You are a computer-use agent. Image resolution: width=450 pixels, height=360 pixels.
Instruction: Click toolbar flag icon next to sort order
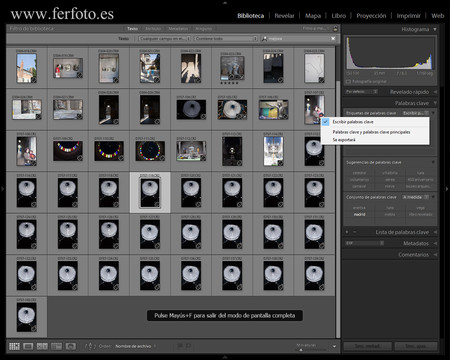click(180, 346)
